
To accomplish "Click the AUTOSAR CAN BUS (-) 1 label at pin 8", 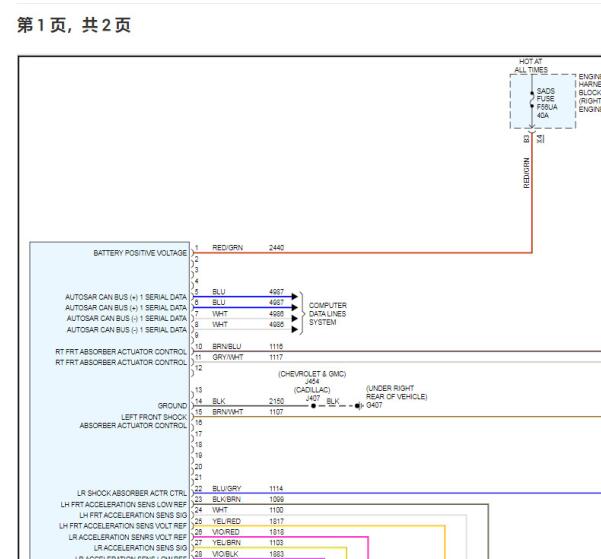I will click(x=126, y=330).
